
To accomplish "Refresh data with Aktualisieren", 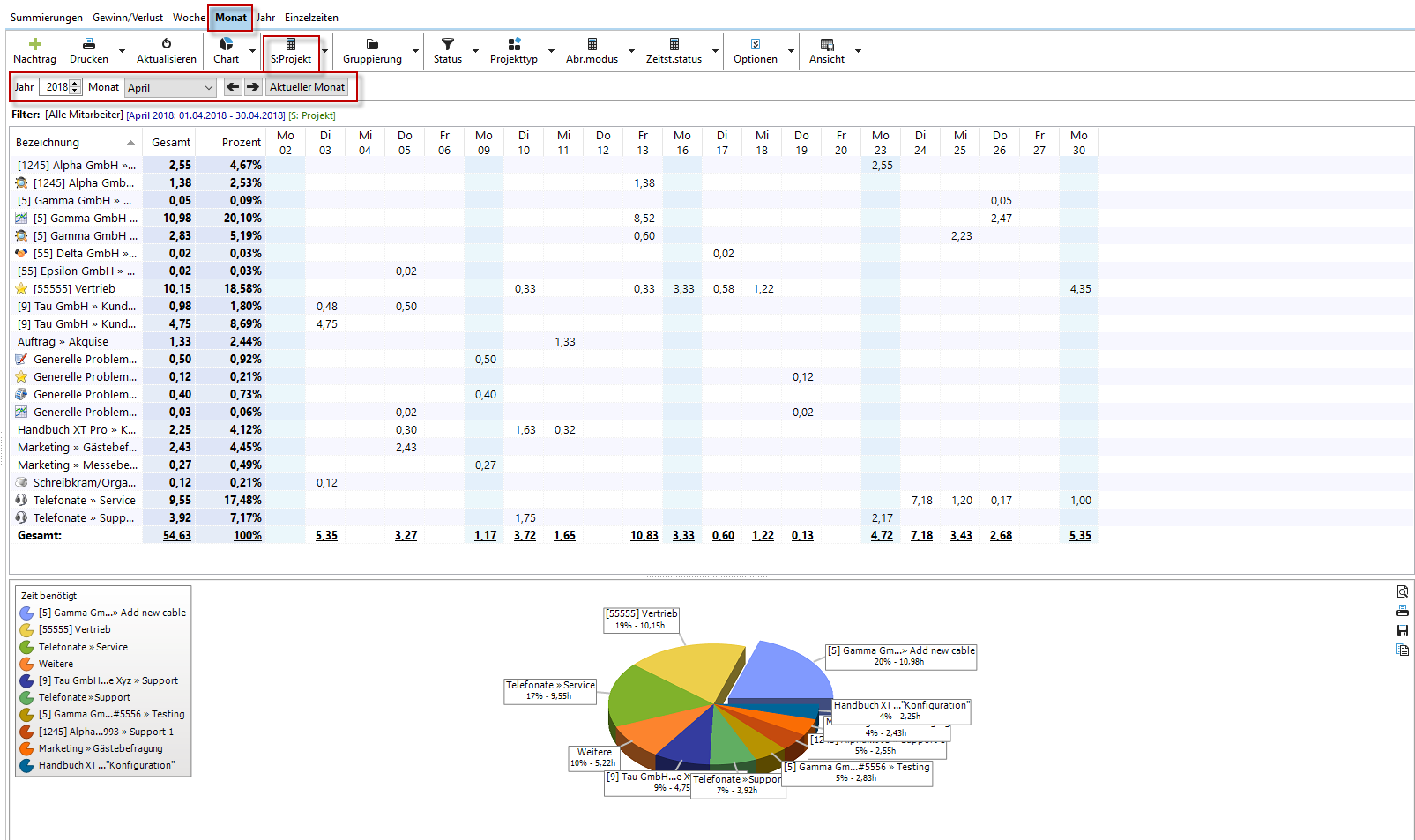I will pos(167,44).
